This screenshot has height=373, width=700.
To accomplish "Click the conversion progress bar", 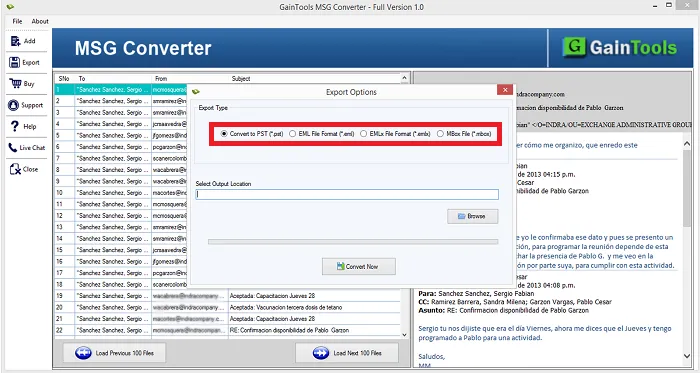I will 353,242.
